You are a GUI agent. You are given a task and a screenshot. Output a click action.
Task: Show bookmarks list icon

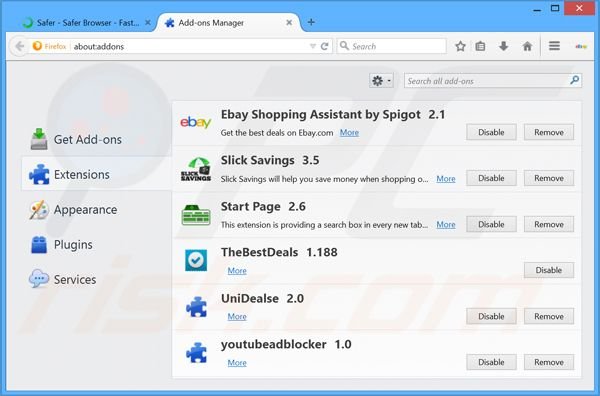[480, 46]
